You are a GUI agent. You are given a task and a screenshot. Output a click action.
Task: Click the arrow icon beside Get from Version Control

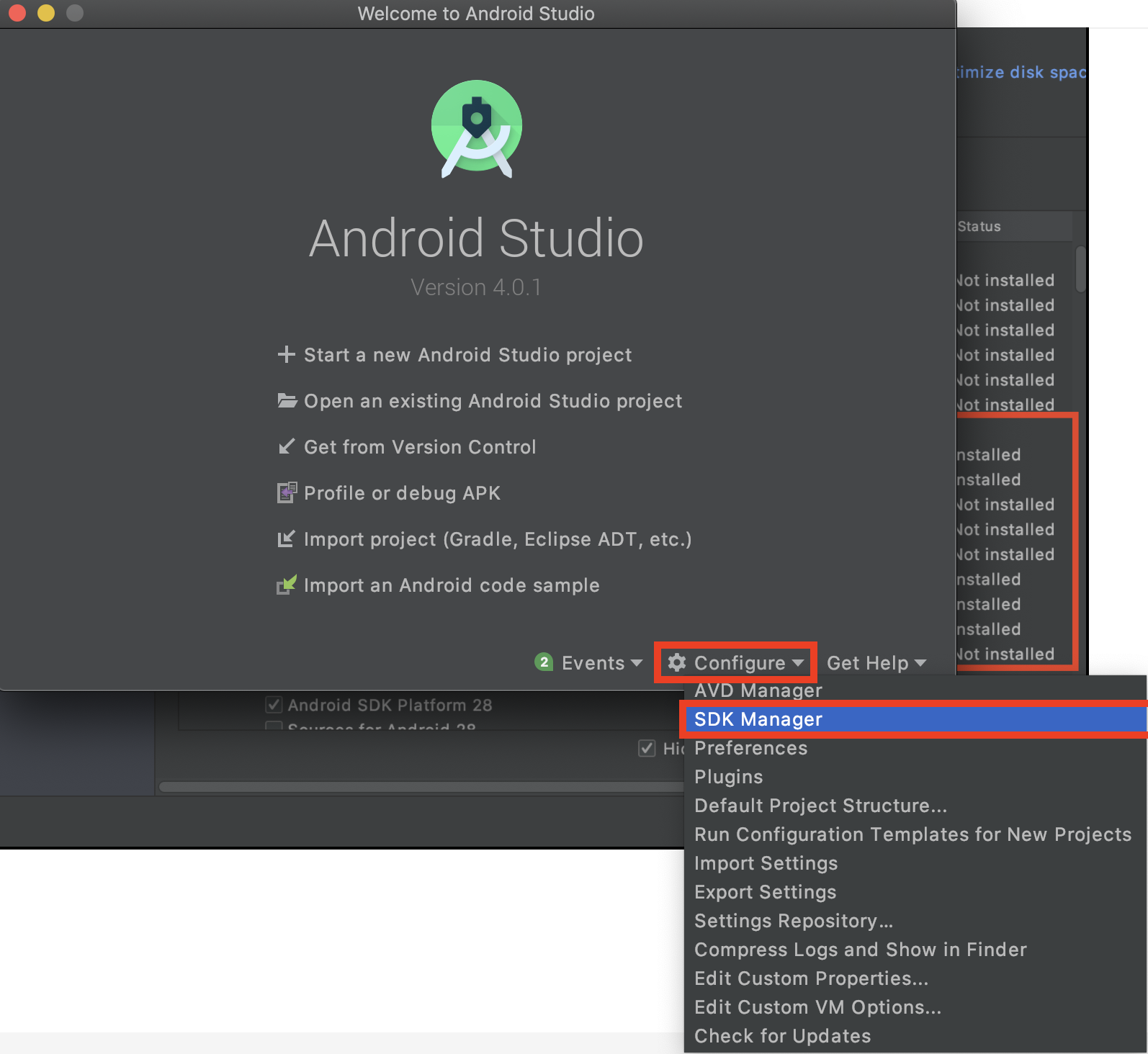[287, 447]
